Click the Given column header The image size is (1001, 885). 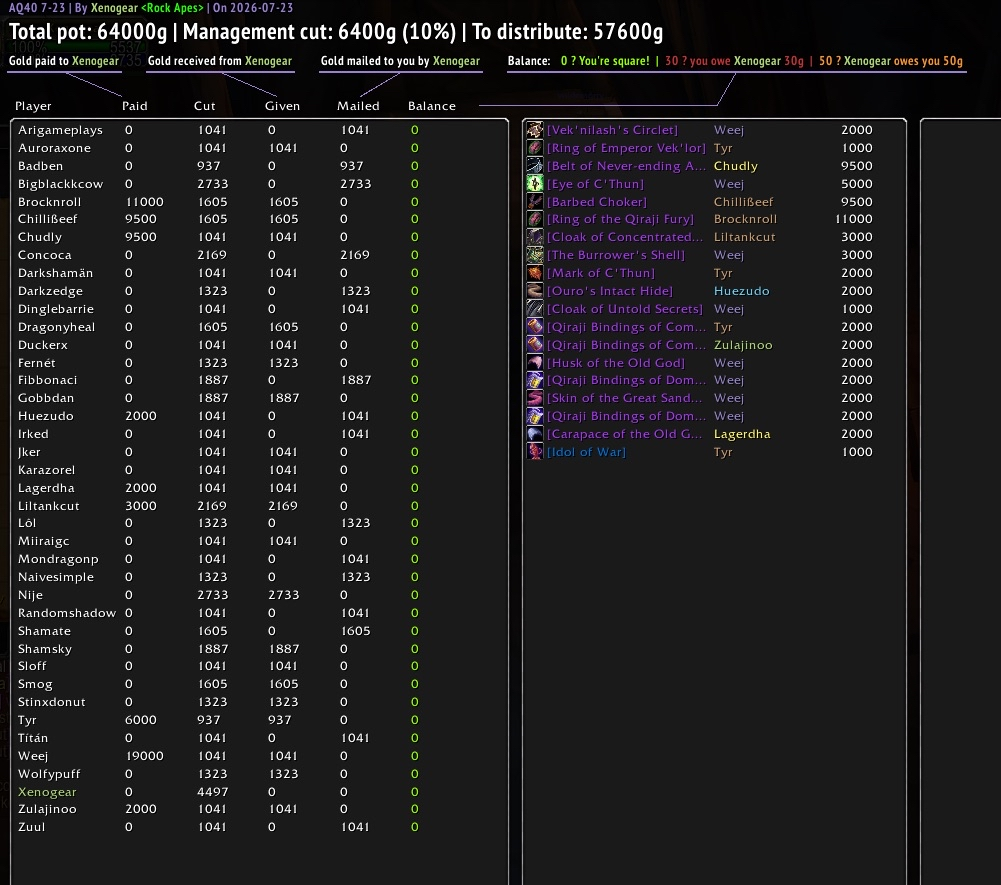coord(282,106)
